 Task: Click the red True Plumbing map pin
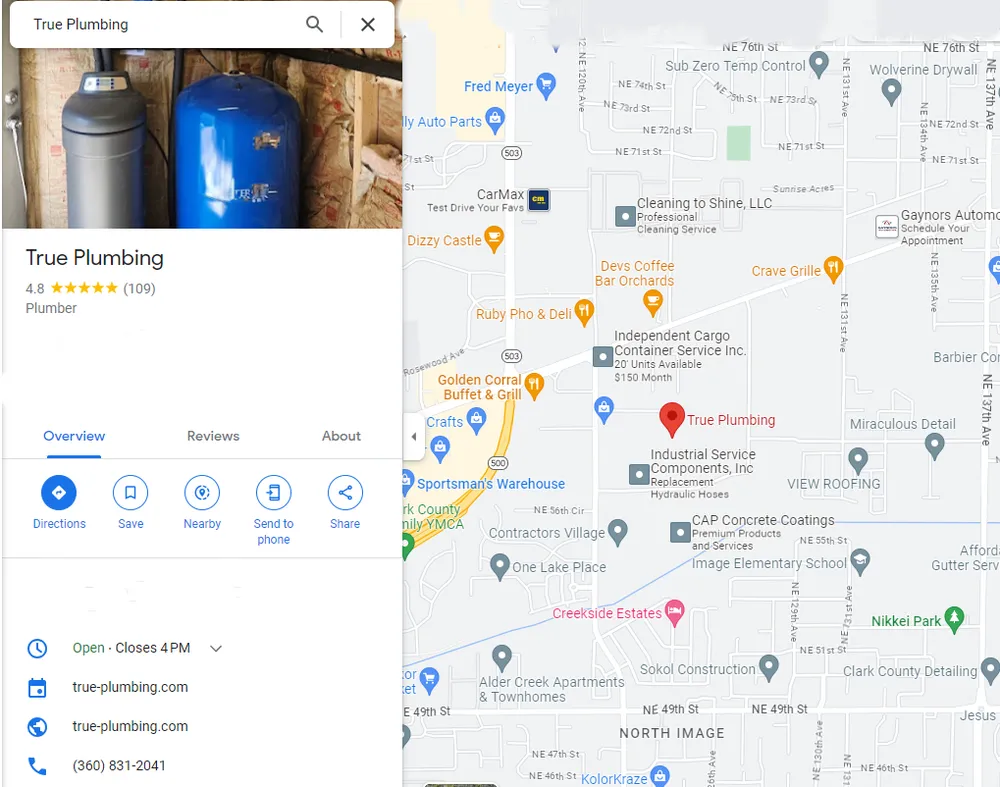pos(672,419)
